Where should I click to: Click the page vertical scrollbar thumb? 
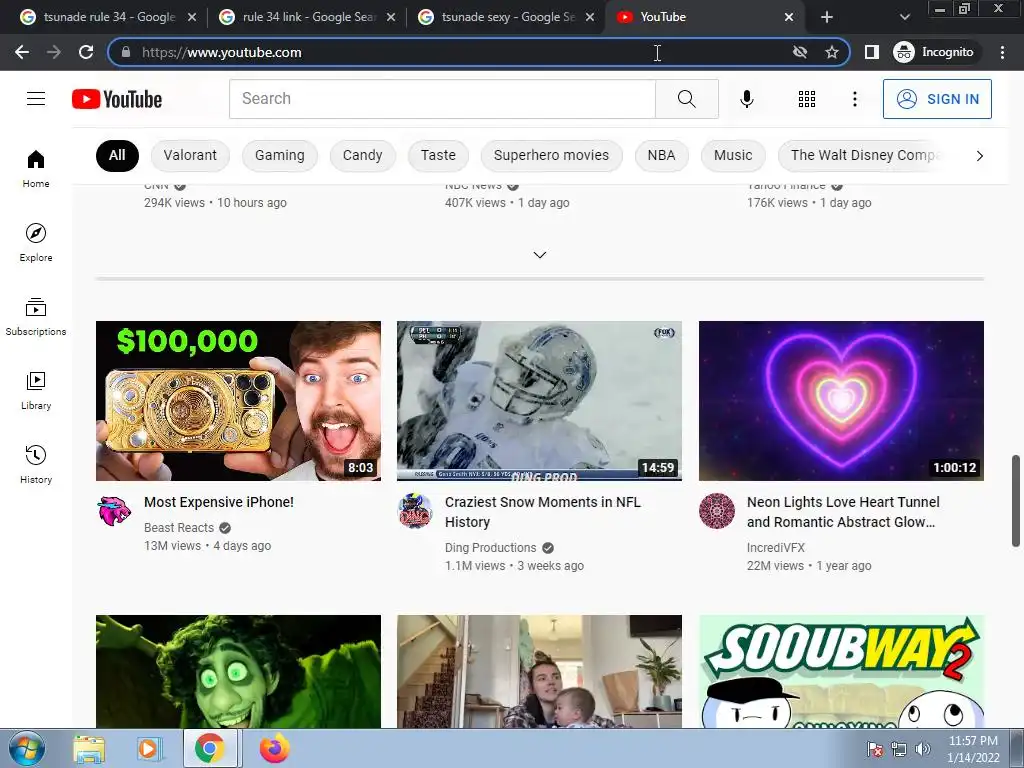[x=1016, y=501]
